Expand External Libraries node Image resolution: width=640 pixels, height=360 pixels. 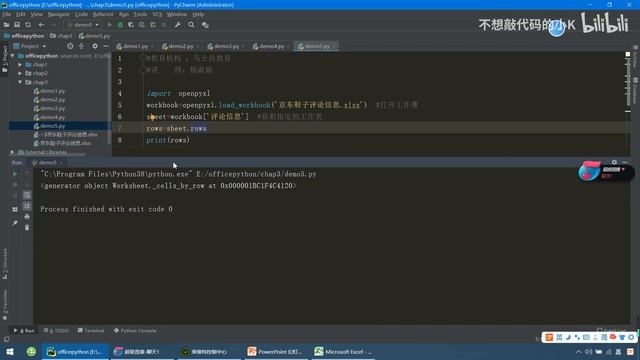(12, 152)
